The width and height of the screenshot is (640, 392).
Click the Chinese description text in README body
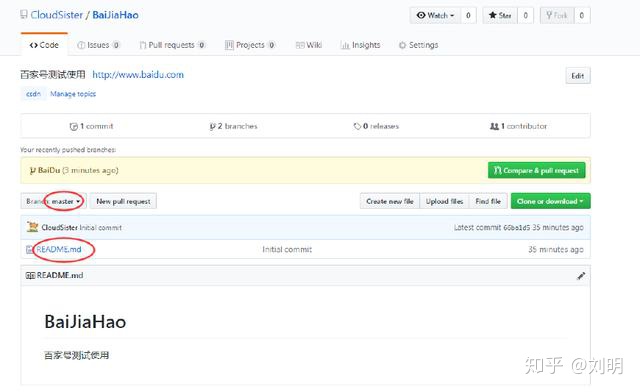click(76, 355)
